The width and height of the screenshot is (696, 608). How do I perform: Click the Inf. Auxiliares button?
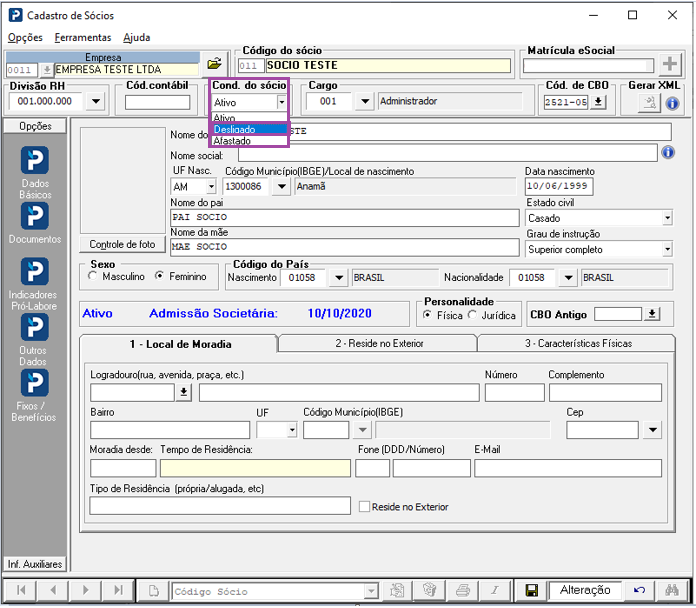click(x=35, y=564)
